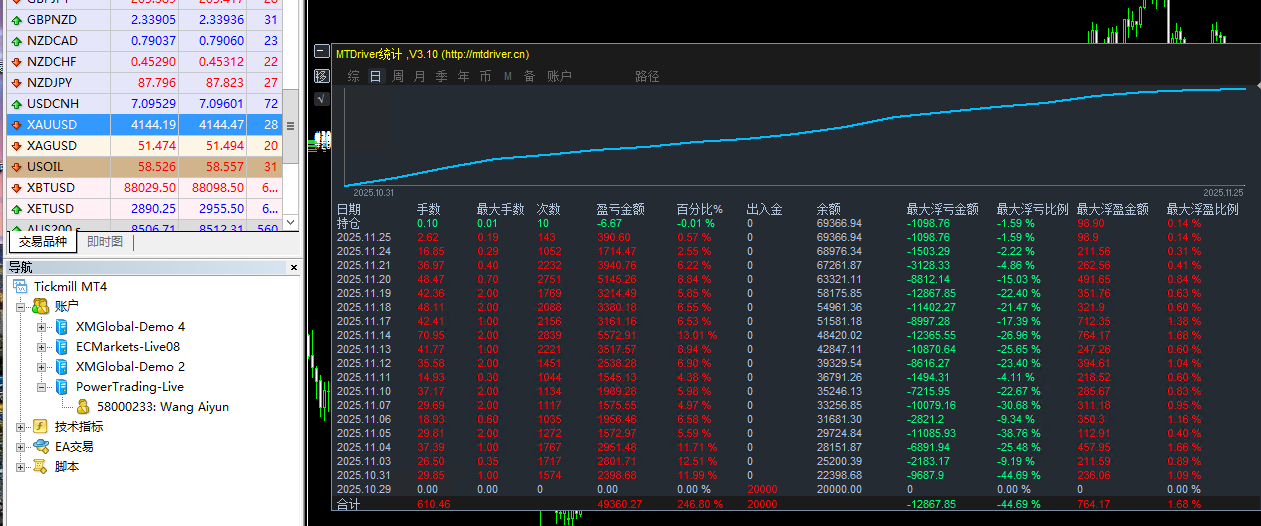1261x526 pixels.
Task: Click the 日期 column header
Action: (x=349, y=210)
